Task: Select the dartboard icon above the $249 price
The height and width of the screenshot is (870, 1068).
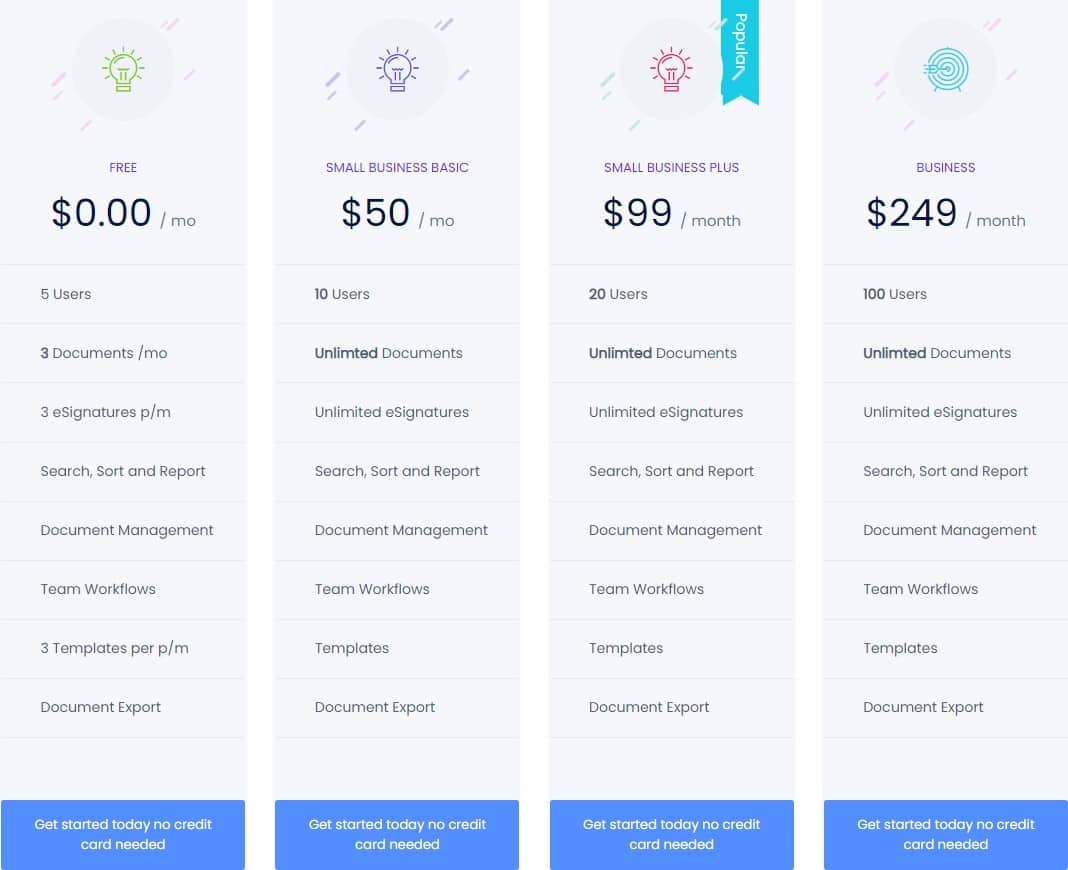Action: tap(945, 69)
